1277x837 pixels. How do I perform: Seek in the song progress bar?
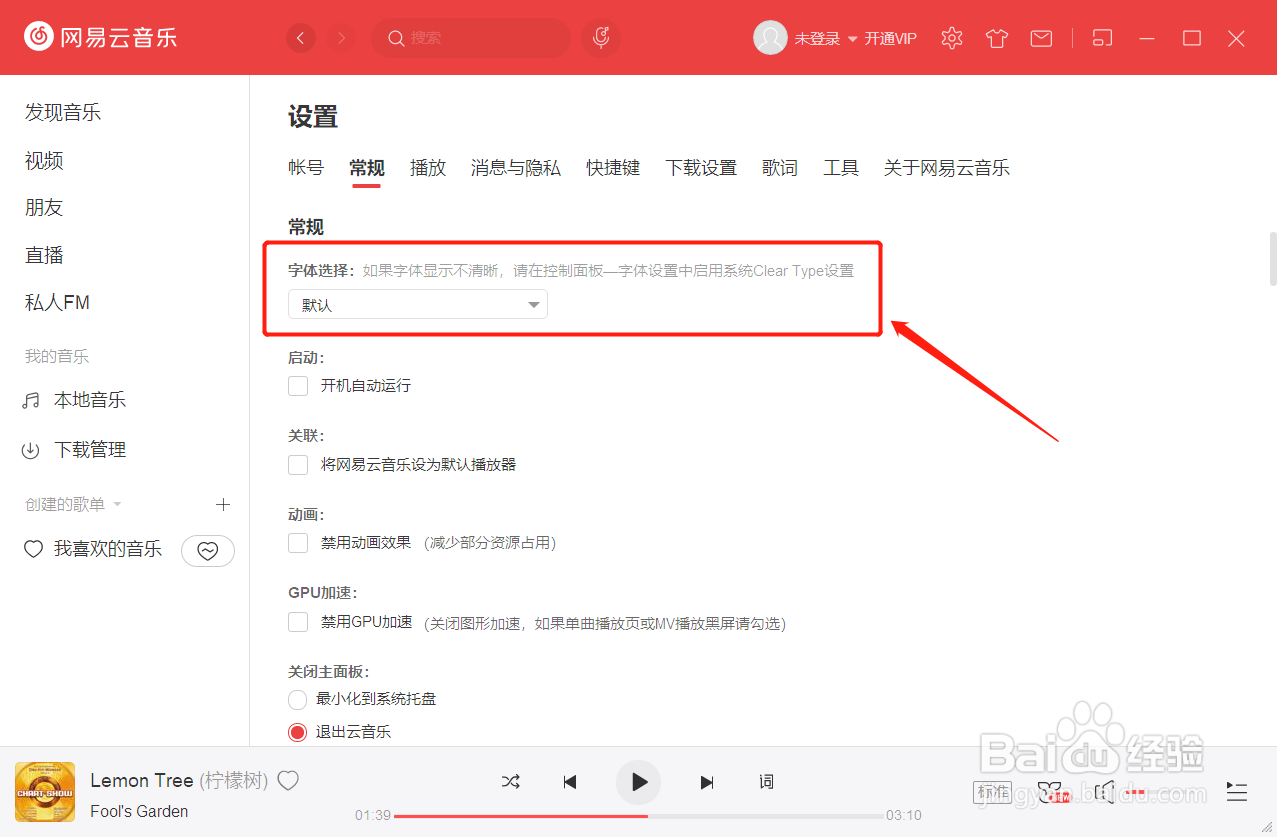(x=639, y=816)
